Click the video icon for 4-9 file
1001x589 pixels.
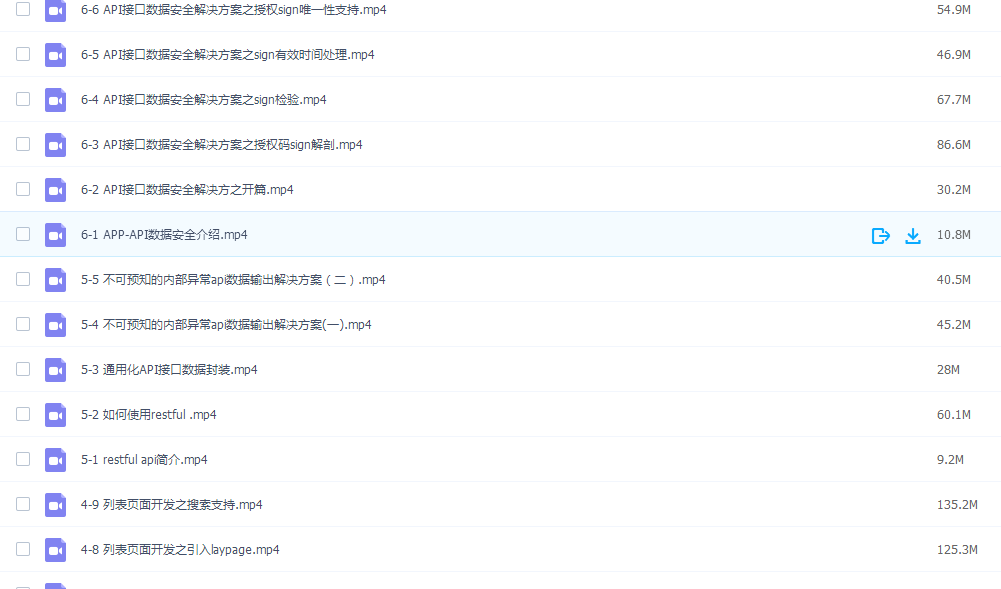pos(56,505)
